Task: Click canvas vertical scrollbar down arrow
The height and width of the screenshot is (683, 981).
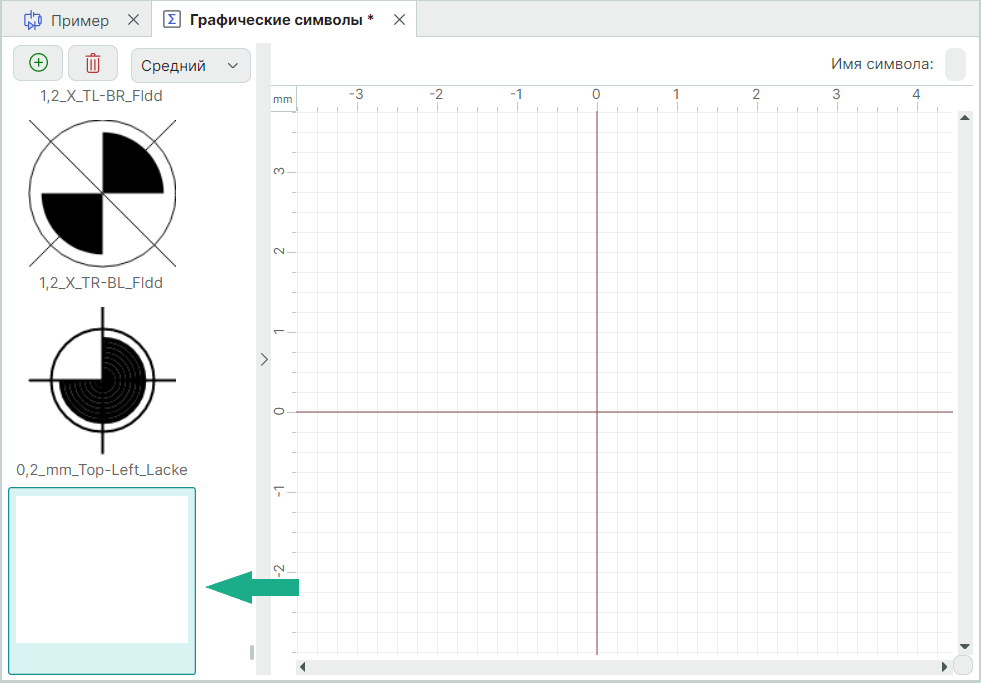Action: tap(965, 647)
